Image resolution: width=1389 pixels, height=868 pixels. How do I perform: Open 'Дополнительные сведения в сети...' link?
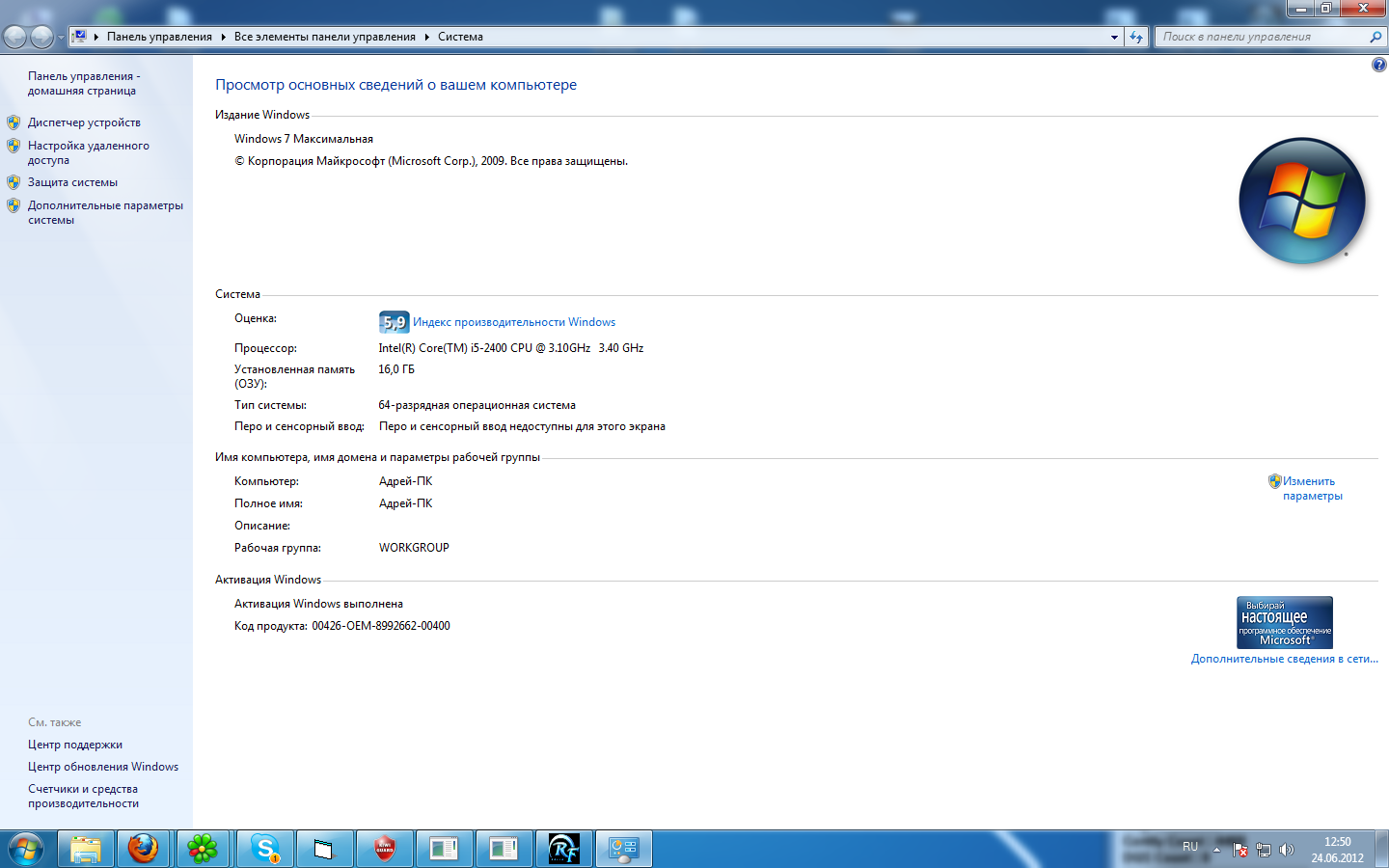1285,659
